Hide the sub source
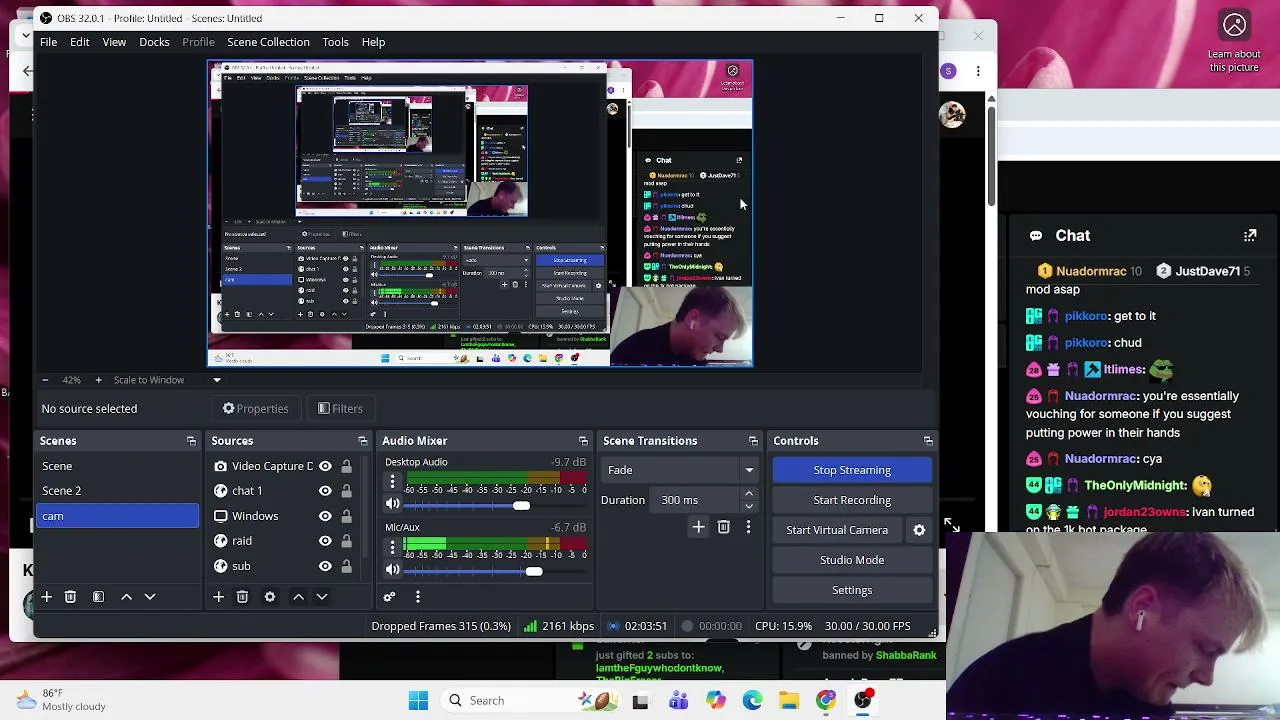The width and height of the screenshot is (1280, 720). tap(325, 566)
